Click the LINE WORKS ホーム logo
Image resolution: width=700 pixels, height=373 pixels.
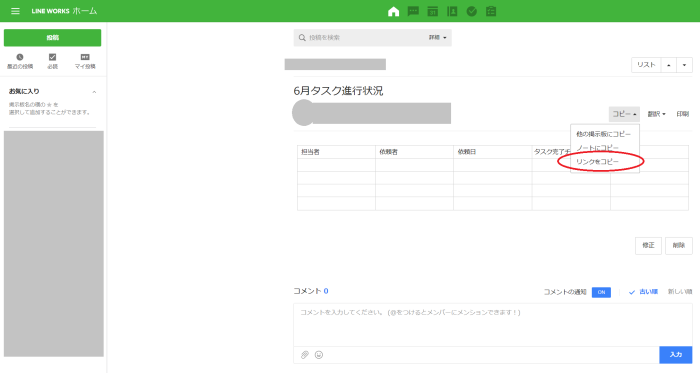(64, 11)
